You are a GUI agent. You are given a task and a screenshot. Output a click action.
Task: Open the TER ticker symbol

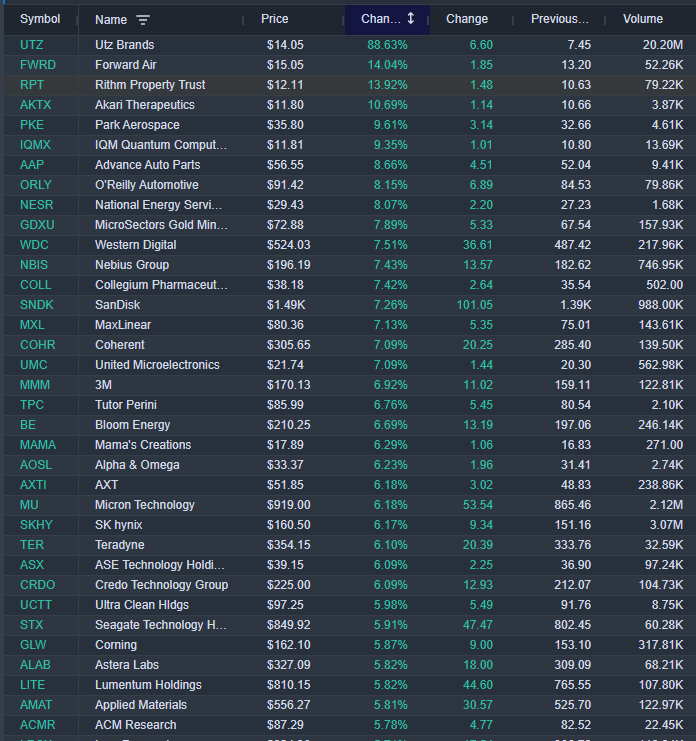click(x=32, y=545)
